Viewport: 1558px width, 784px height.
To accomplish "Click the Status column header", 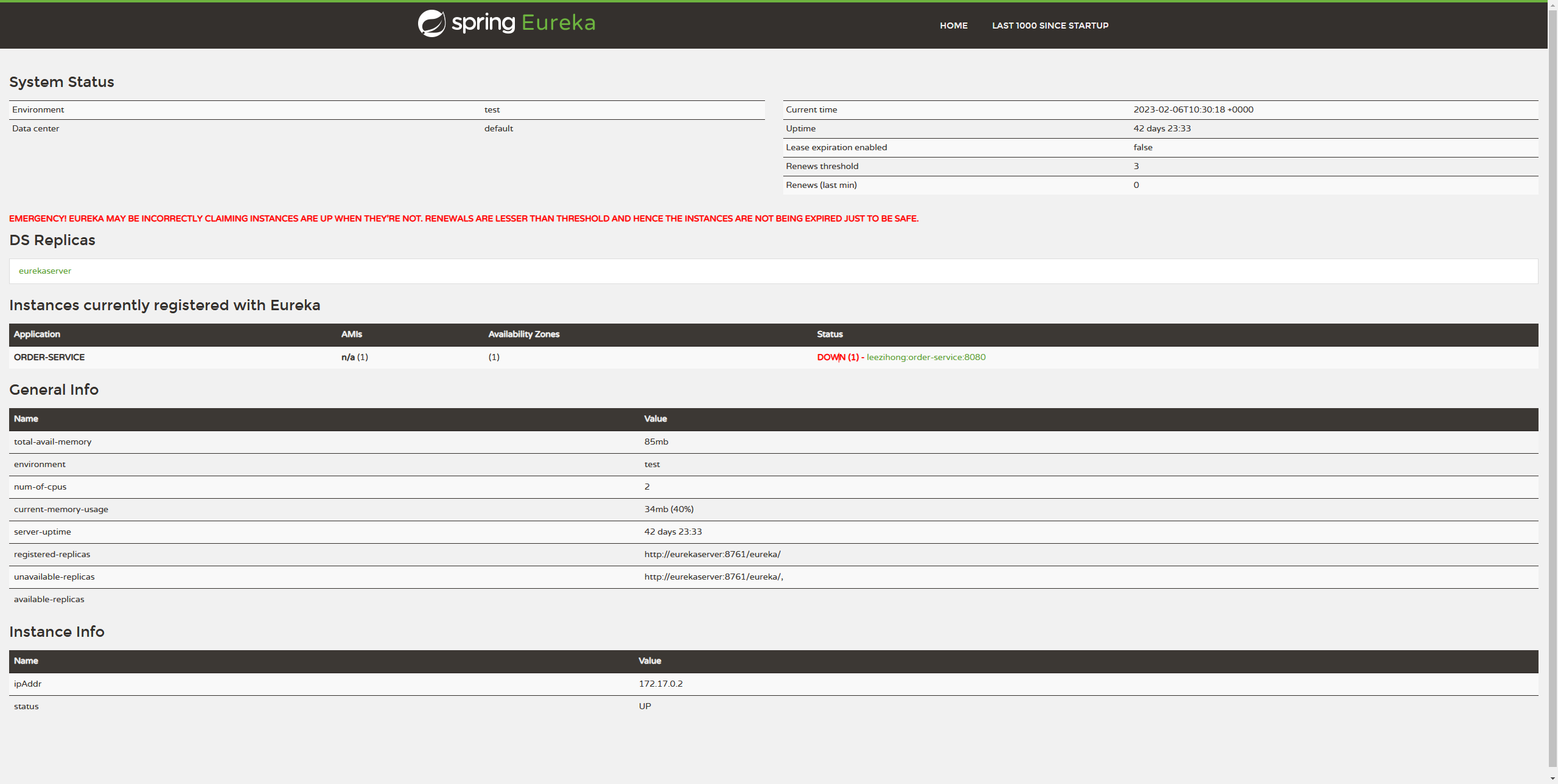I will [x=830, y=335].
